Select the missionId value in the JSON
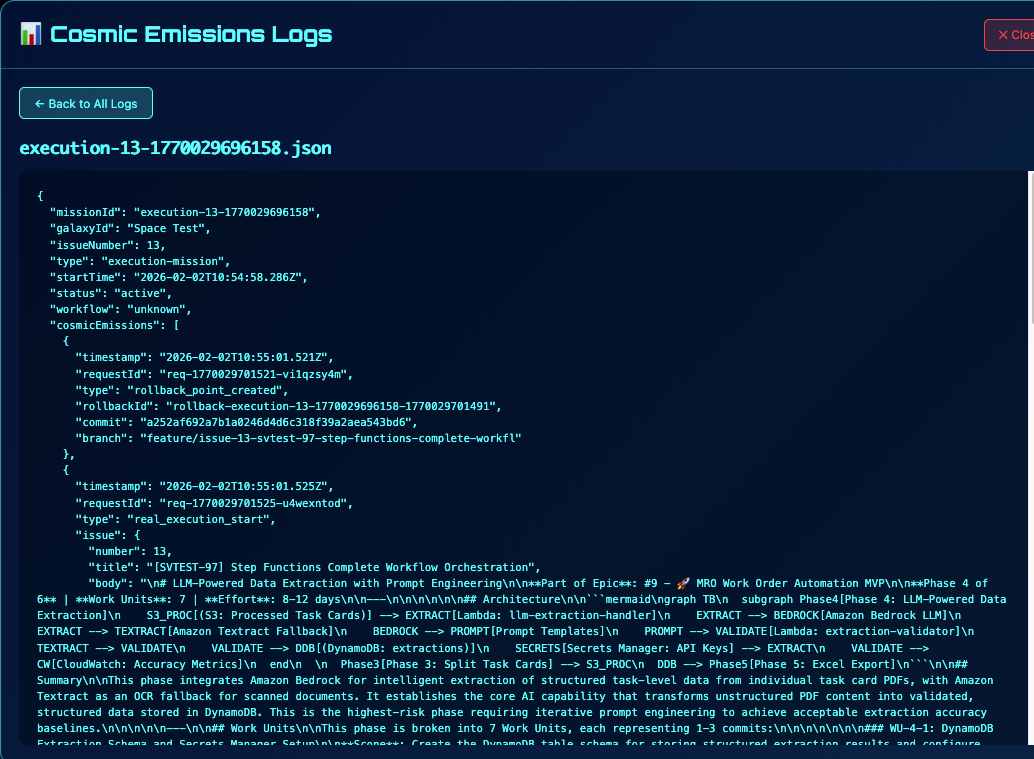The image size is (1034, 759). click(230, 212)
